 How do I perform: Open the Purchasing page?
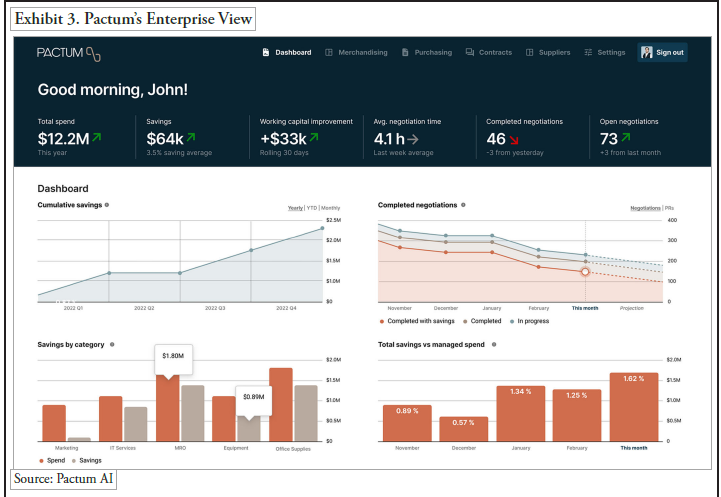pos(427,52)
